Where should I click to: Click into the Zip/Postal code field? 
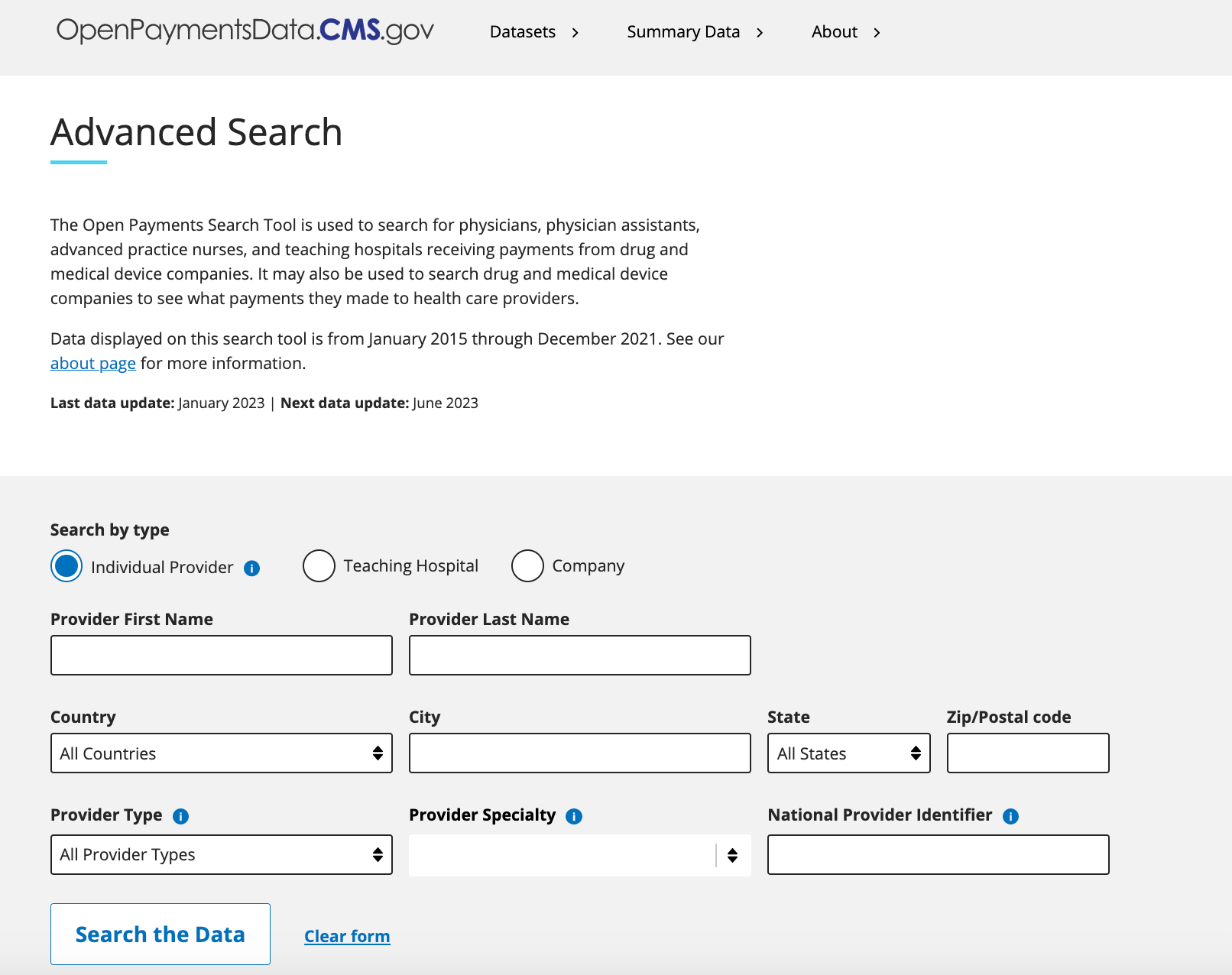[1027, 753]
